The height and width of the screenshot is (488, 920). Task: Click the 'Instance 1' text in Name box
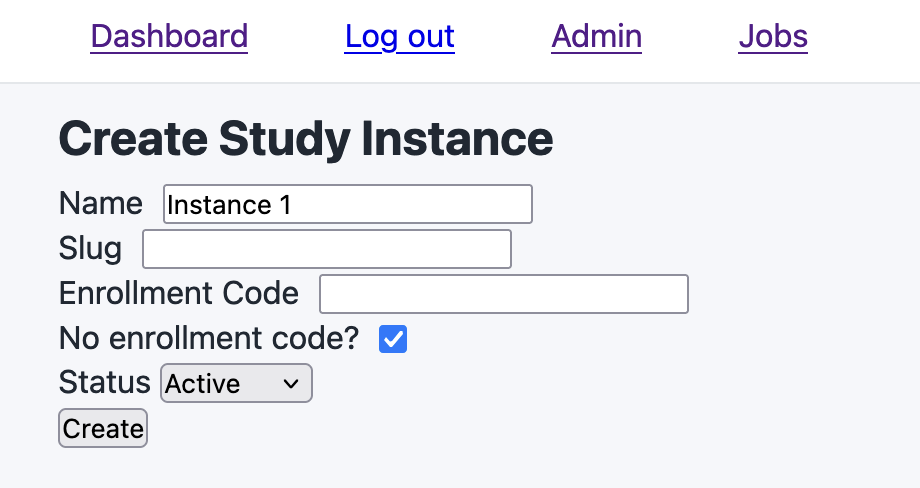[229, 205]
